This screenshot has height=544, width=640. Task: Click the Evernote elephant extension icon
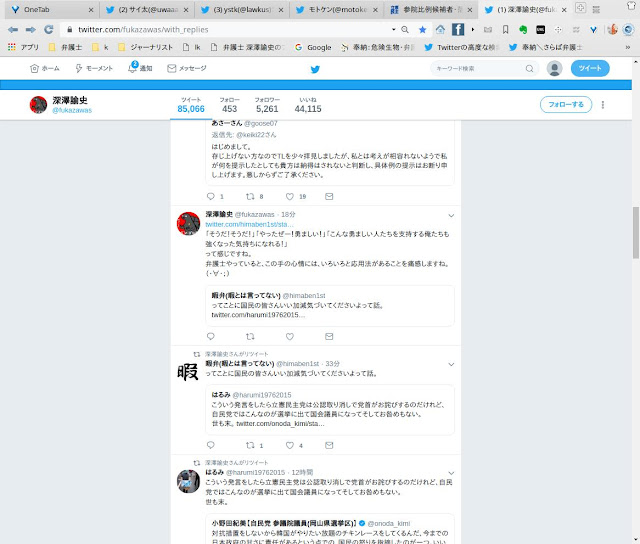point(523,29)
